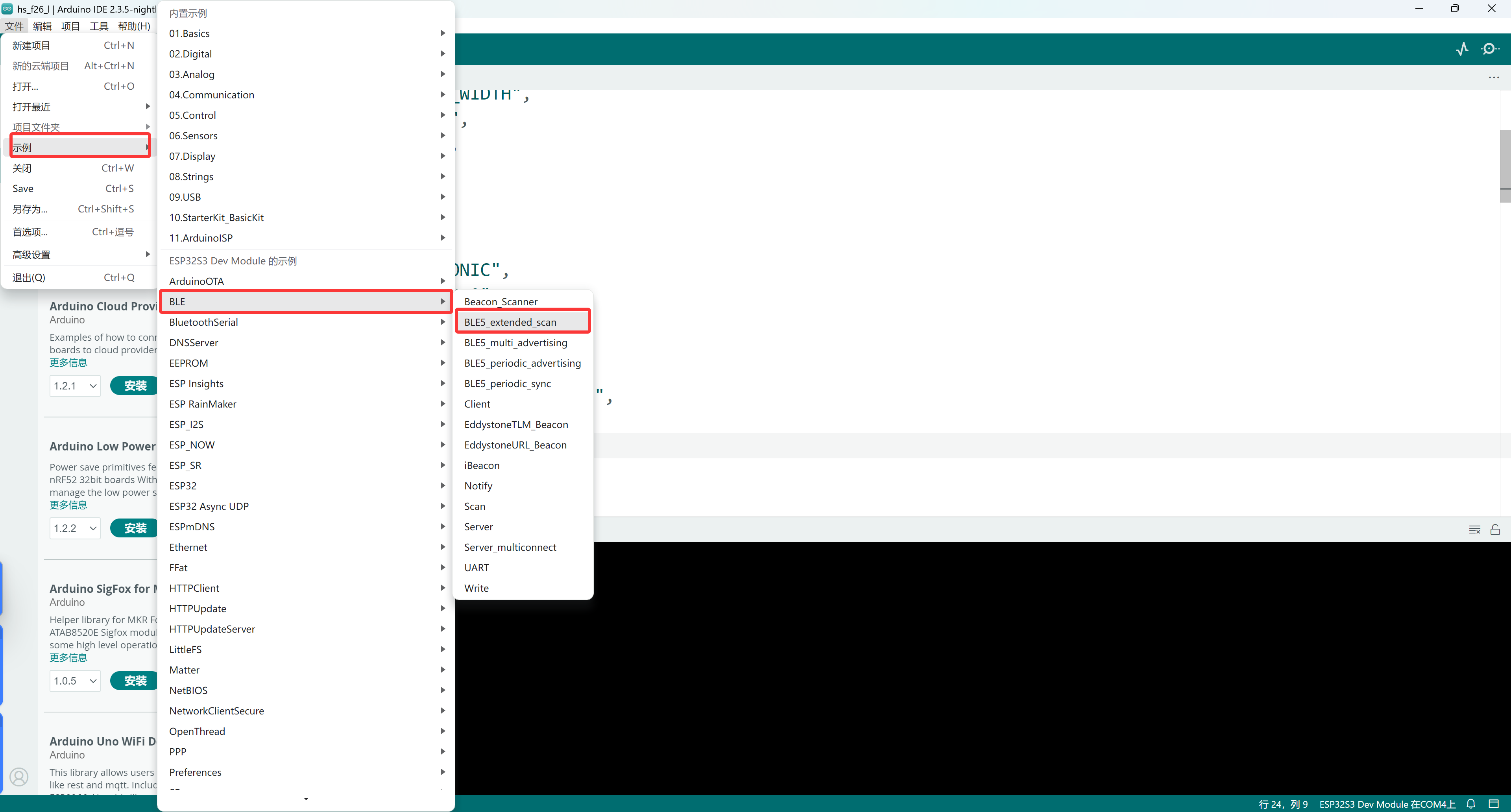1511x812 pixels.
Task: Open version dropdown showing 1.0.5
Action: (x=75, y=681)
